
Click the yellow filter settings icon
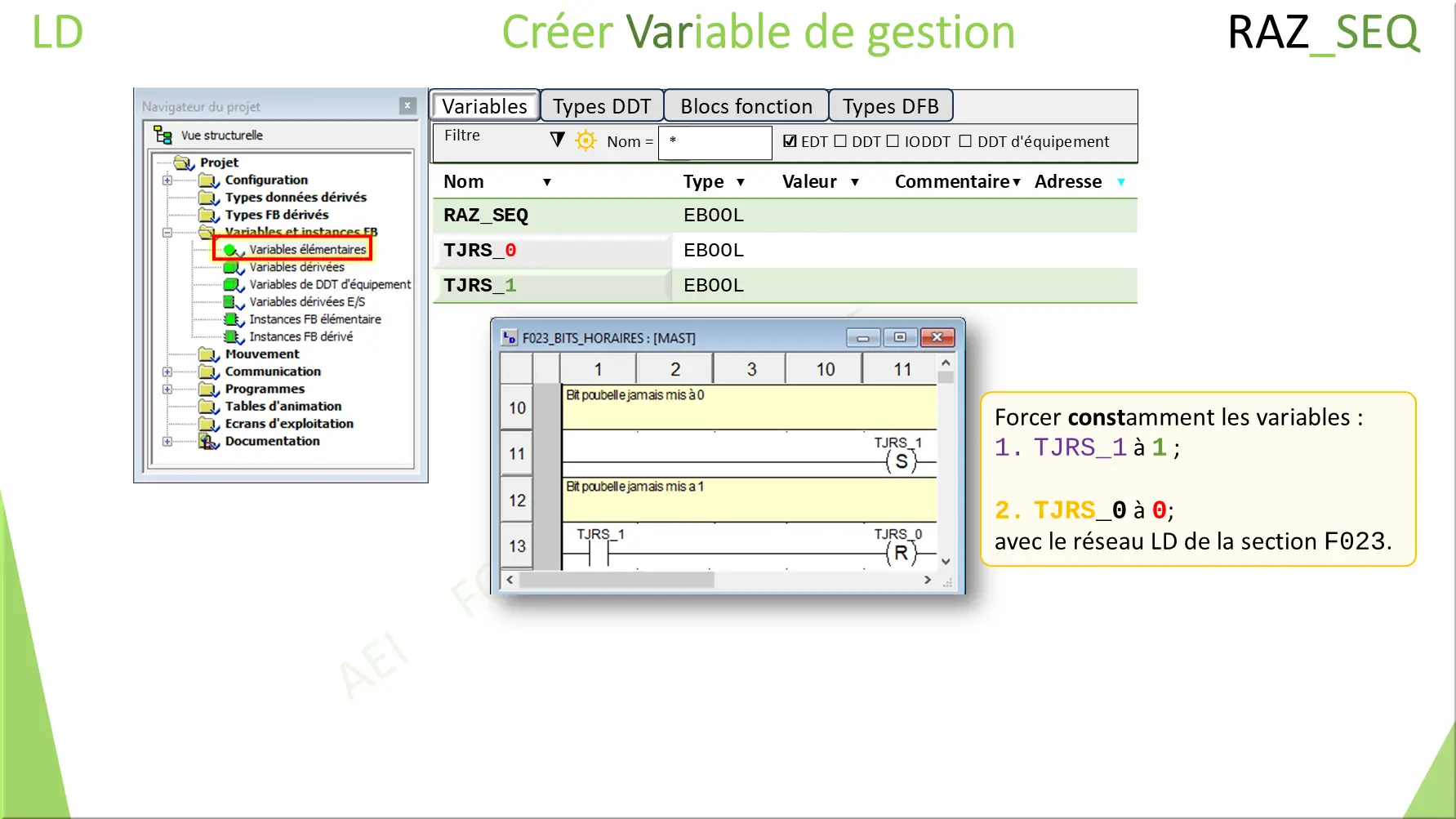(586, 140)
